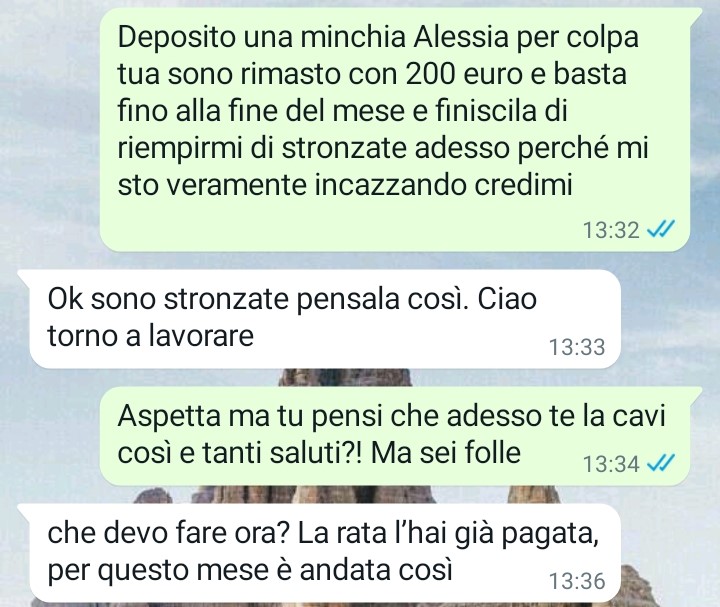Tap the words 'sto veramente incazzando credimi'
Viewport: 720px width, 607px height.
(x=345, y=185)
